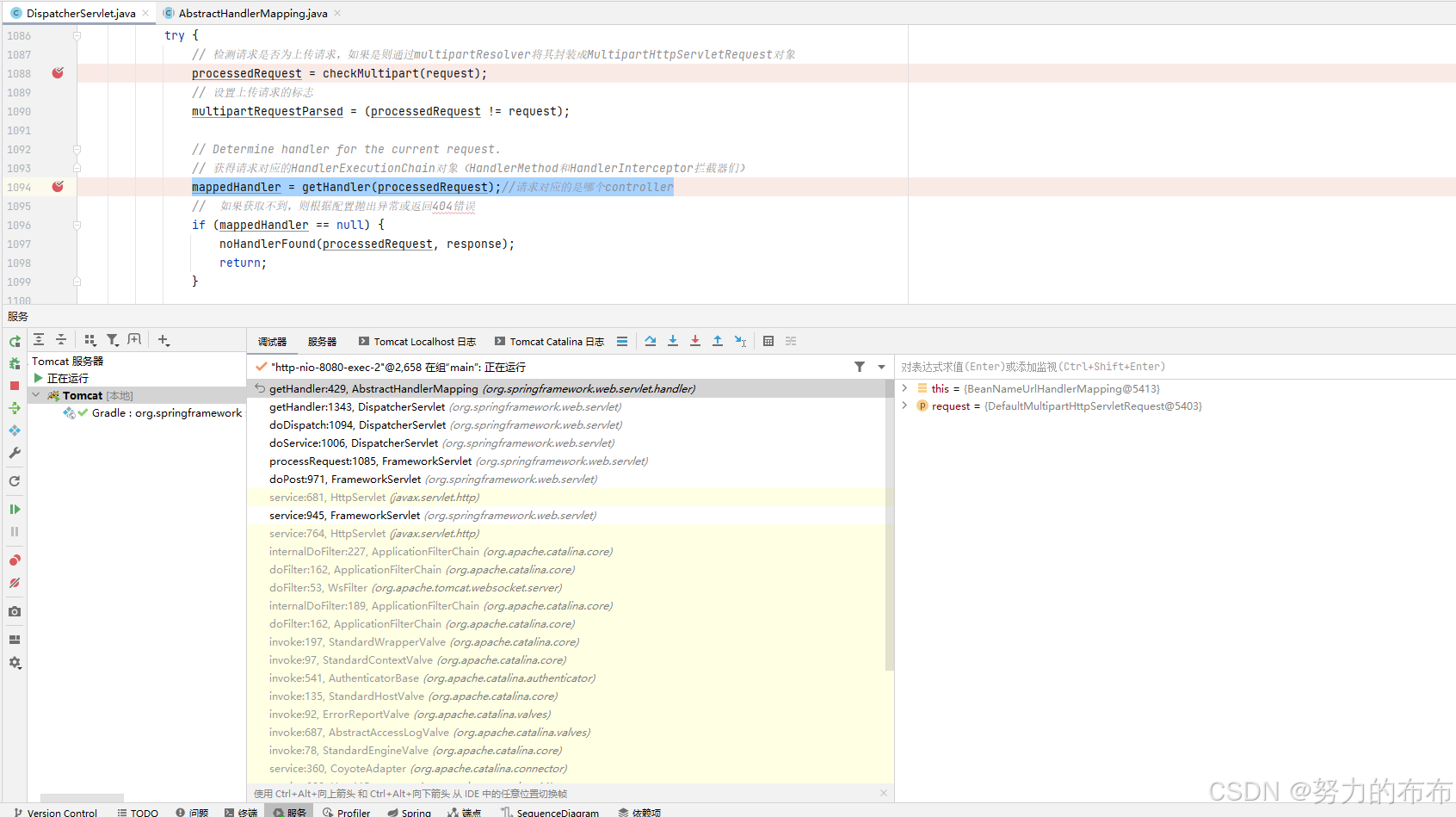The image size is (1456, 817).
Task: Open Spring tool window
Action: tap(409, 811)
